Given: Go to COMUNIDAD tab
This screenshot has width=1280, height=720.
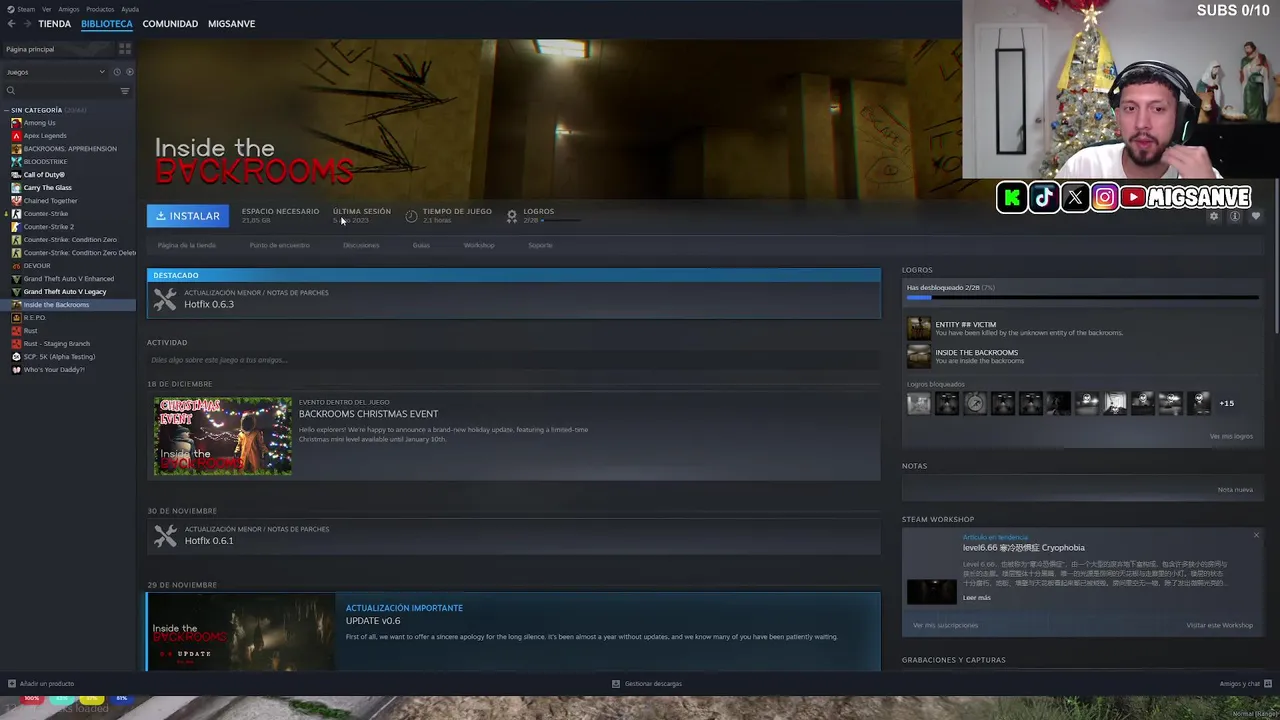Looking at the screenshot, I should (170, 23).
